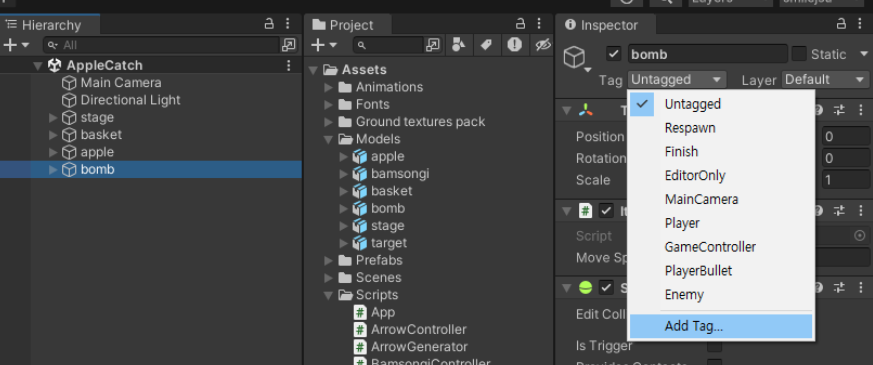Click the bomb model prefab icon
The image size is (873, 365).
[x=360, y=209]
